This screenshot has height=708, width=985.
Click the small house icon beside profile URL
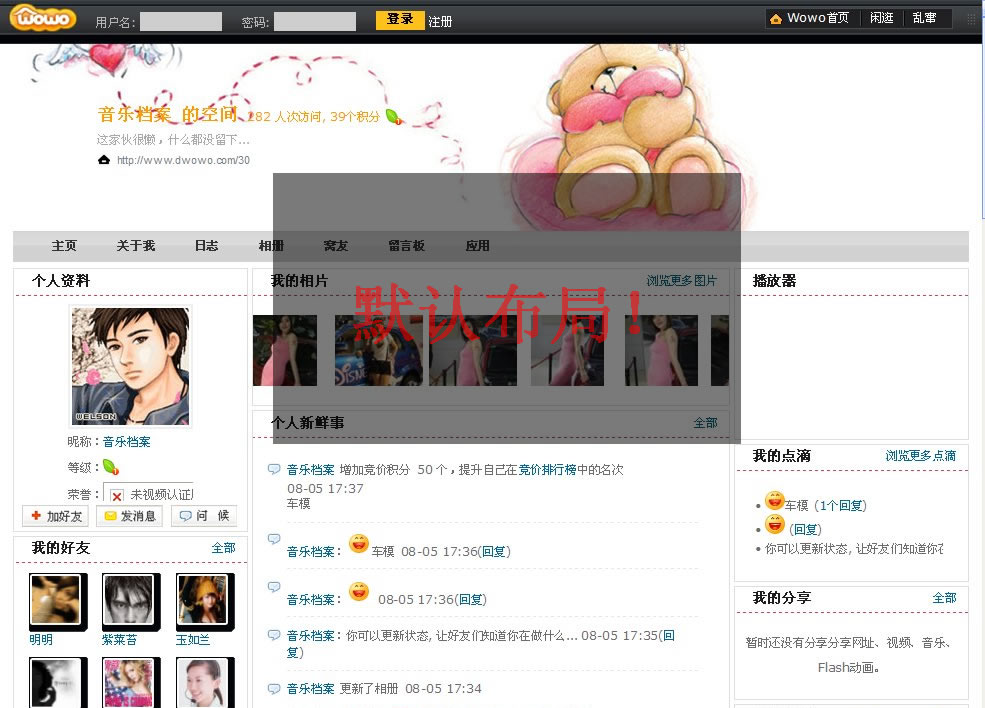click(x=104, y=160)
